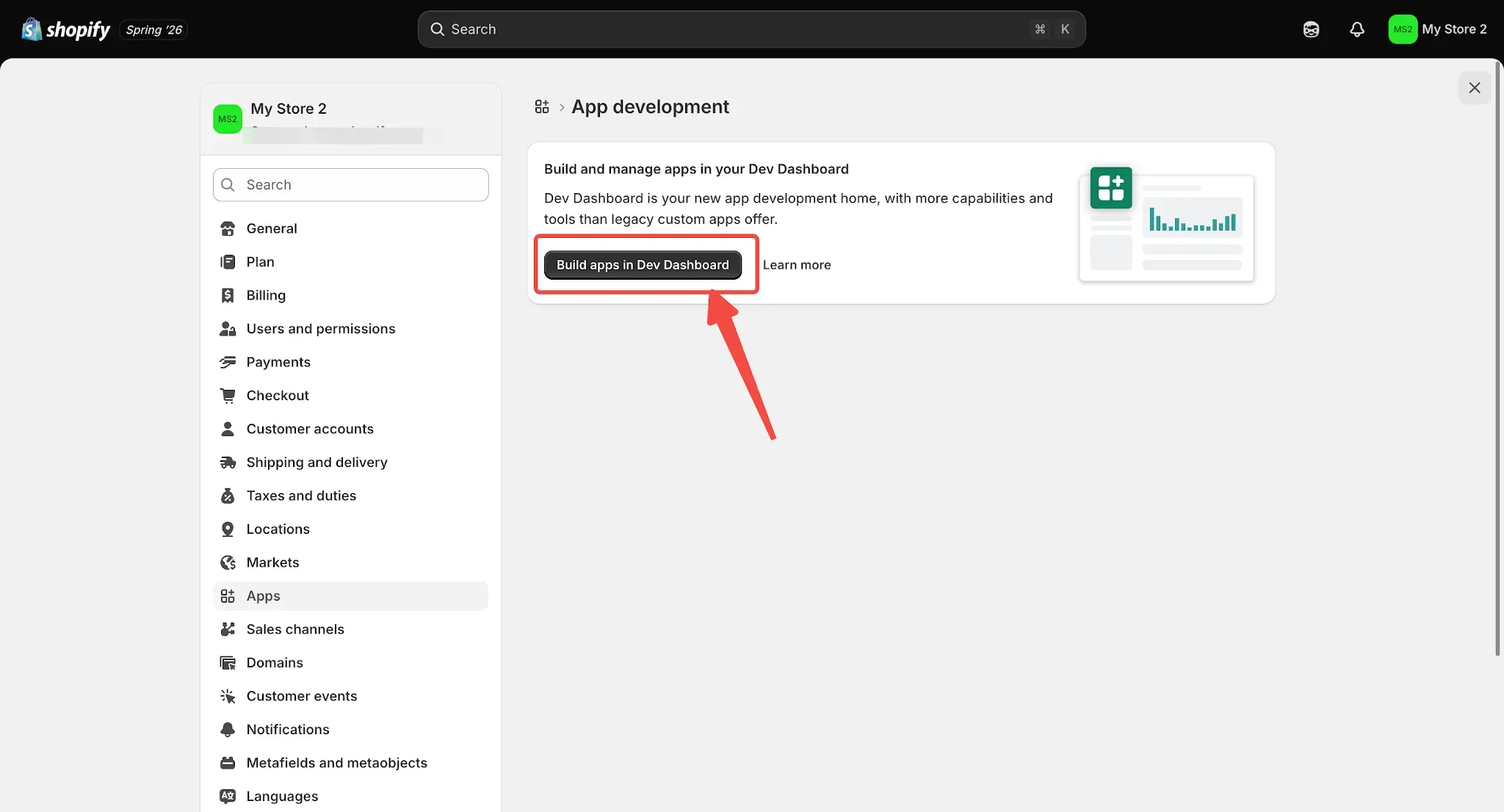This screenshot has height=812, width=1504.
Task: Click the green MS2 avatar in top bar
Action: (x=1402, y=29)
